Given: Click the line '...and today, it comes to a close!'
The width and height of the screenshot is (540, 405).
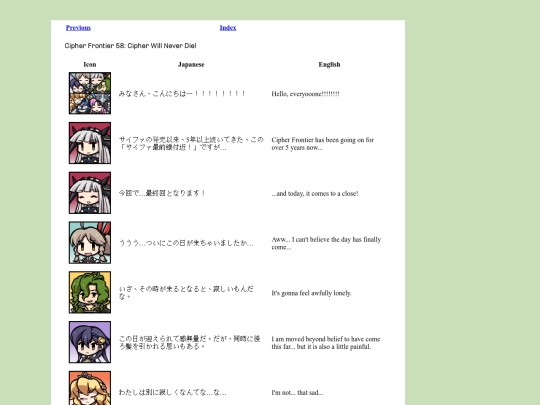Looking at the screenshot, I should [x=315, y=194].
